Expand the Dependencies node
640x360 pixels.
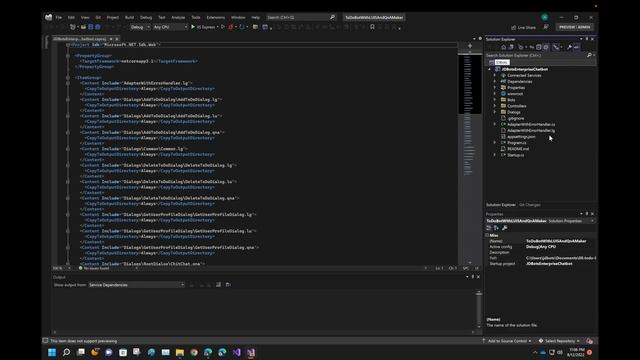(495, 82)
